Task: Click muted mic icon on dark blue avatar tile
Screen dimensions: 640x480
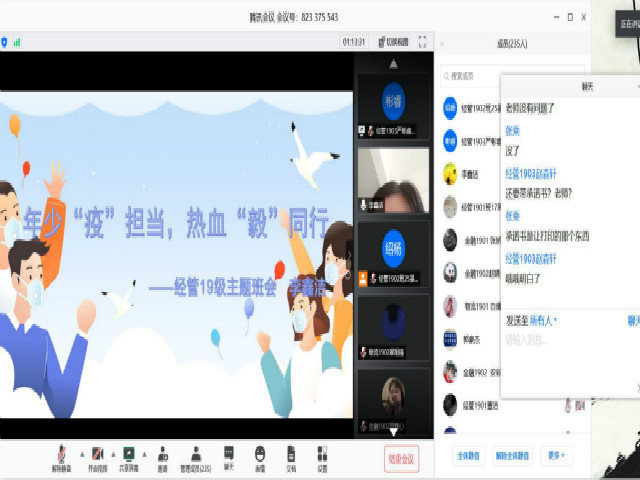Action: [363, 352]
